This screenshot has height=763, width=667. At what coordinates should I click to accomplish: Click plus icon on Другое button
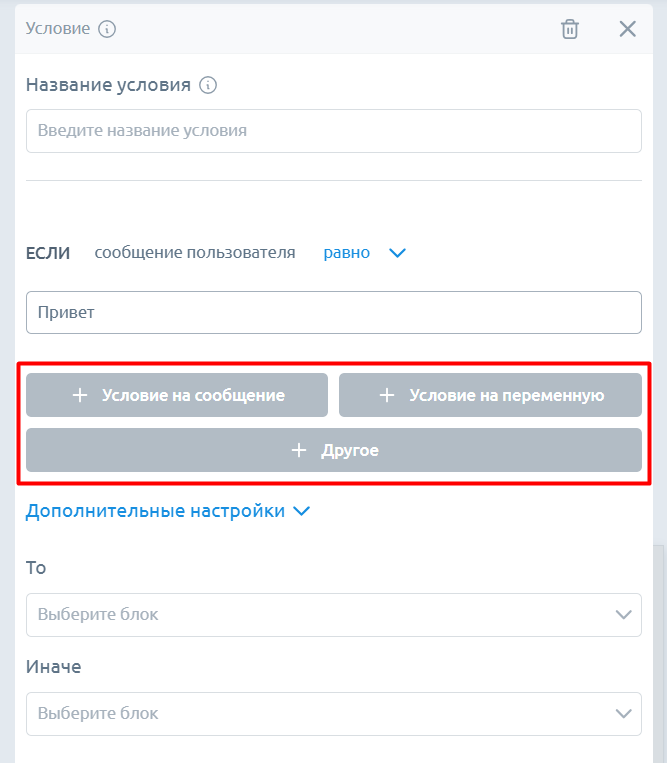tap(298, 451)
